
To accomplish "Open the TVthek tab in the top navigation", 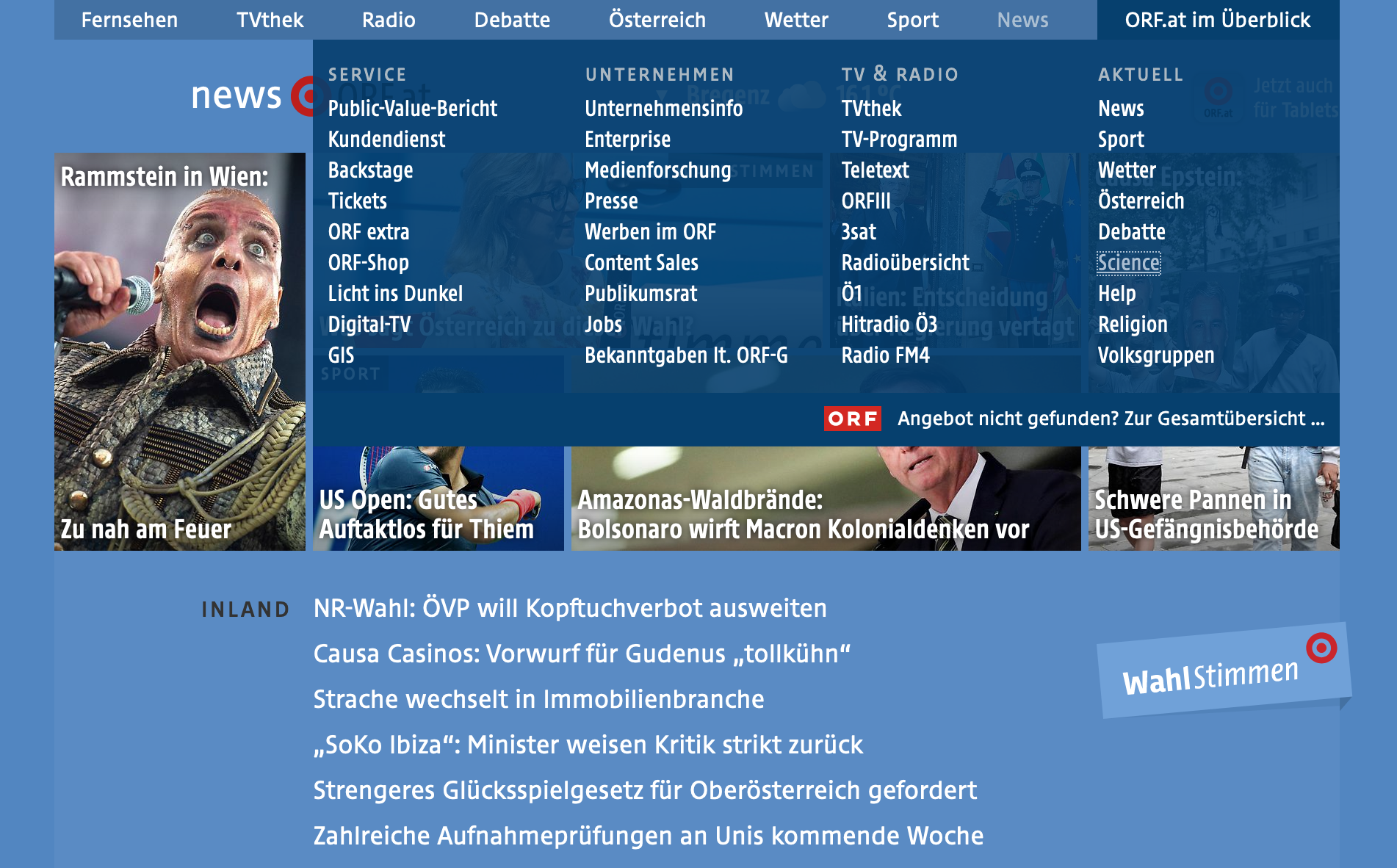I will (x=270, y=20).
